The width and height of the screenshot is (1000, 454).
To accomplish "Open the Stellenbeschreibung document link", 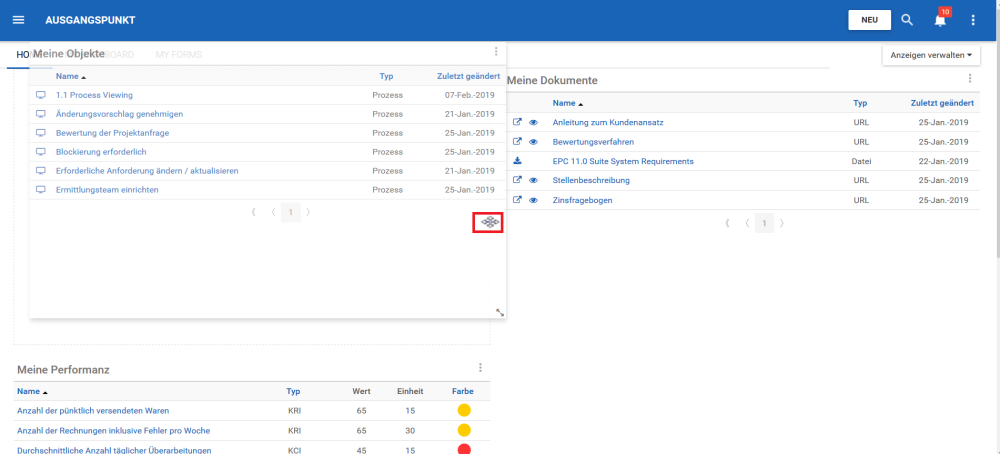I will tap(591, 180).
